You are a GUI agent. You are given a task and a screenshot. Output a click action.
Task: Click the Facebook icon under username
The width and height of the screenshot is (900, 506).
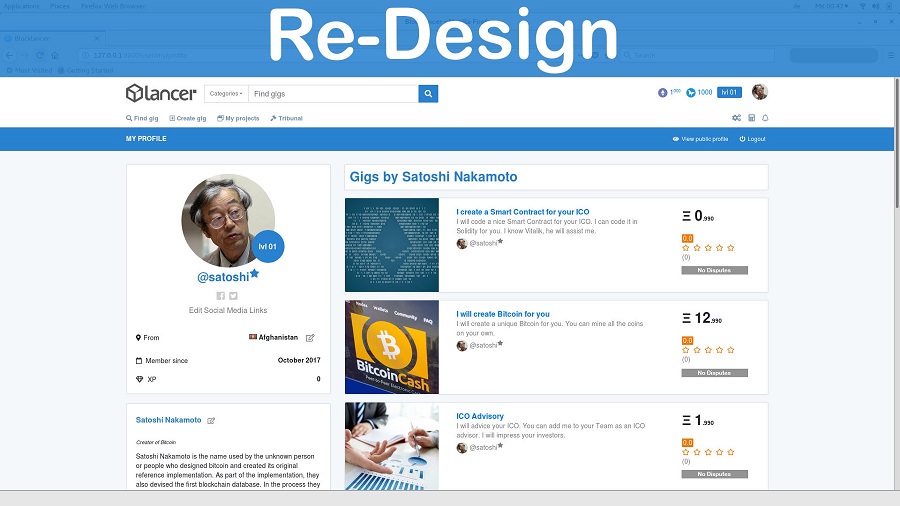(x=220, y=296)
